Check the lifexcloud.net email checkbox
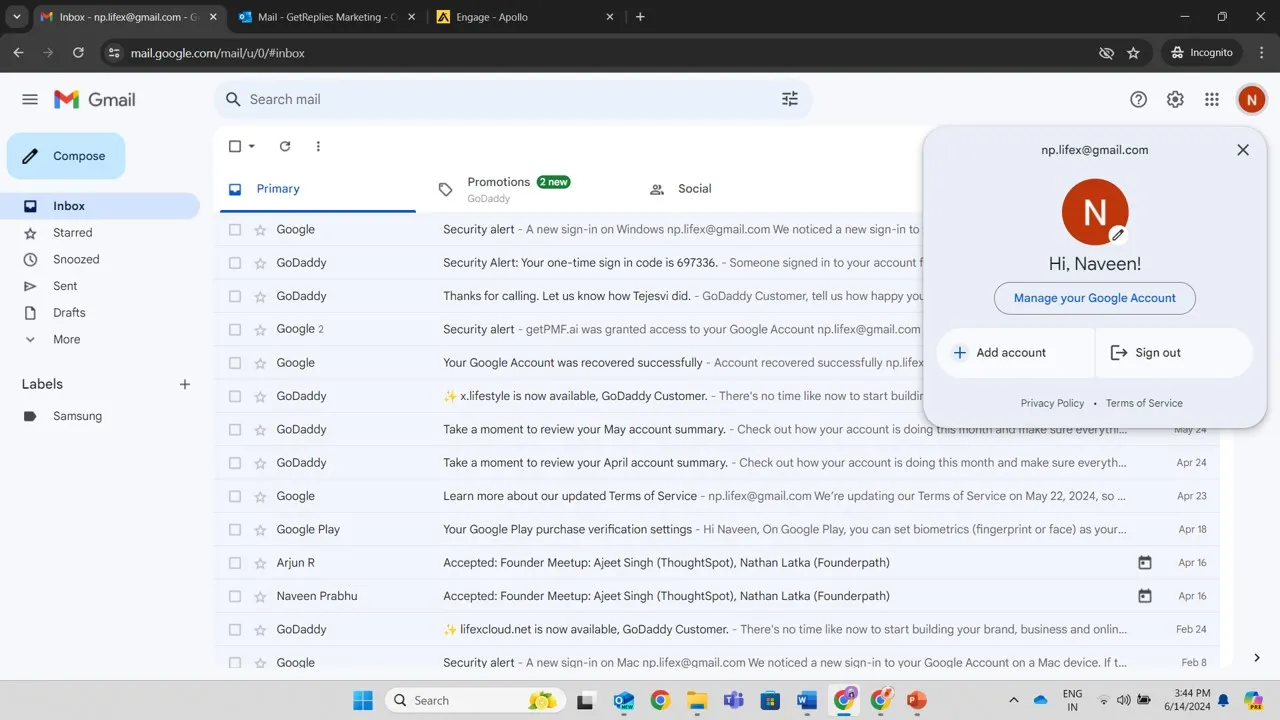Viewport: 1280px width, 720px height. [x=235, y=629]
